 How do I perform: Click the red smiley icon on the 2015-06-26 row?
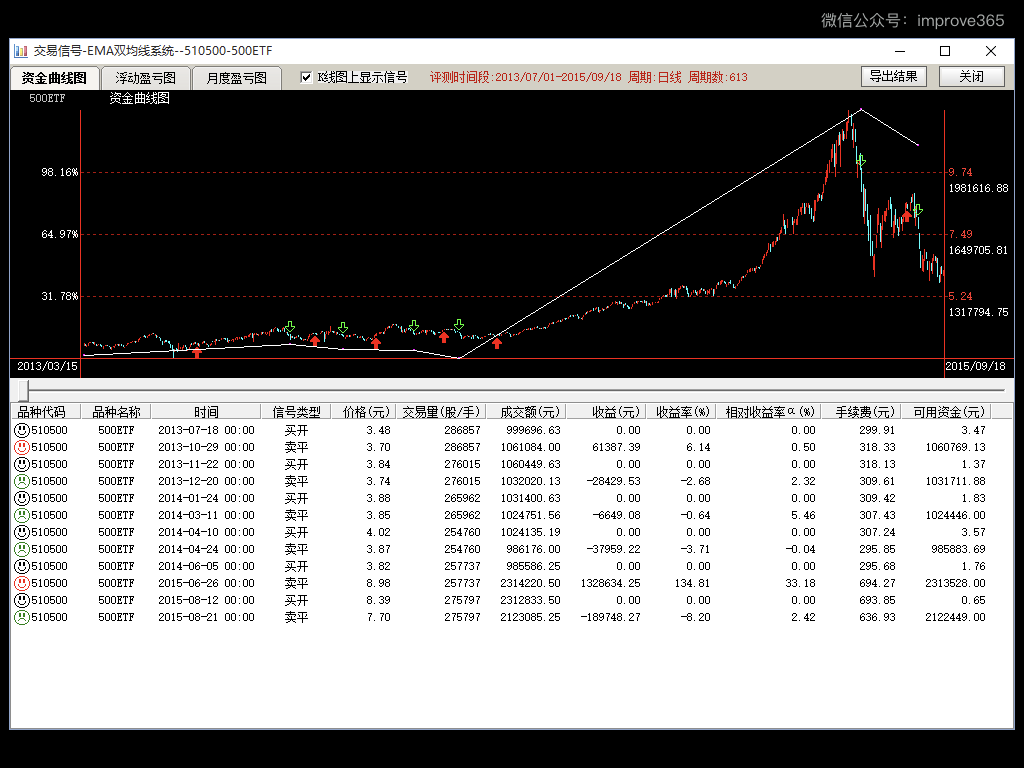[21, 583]
